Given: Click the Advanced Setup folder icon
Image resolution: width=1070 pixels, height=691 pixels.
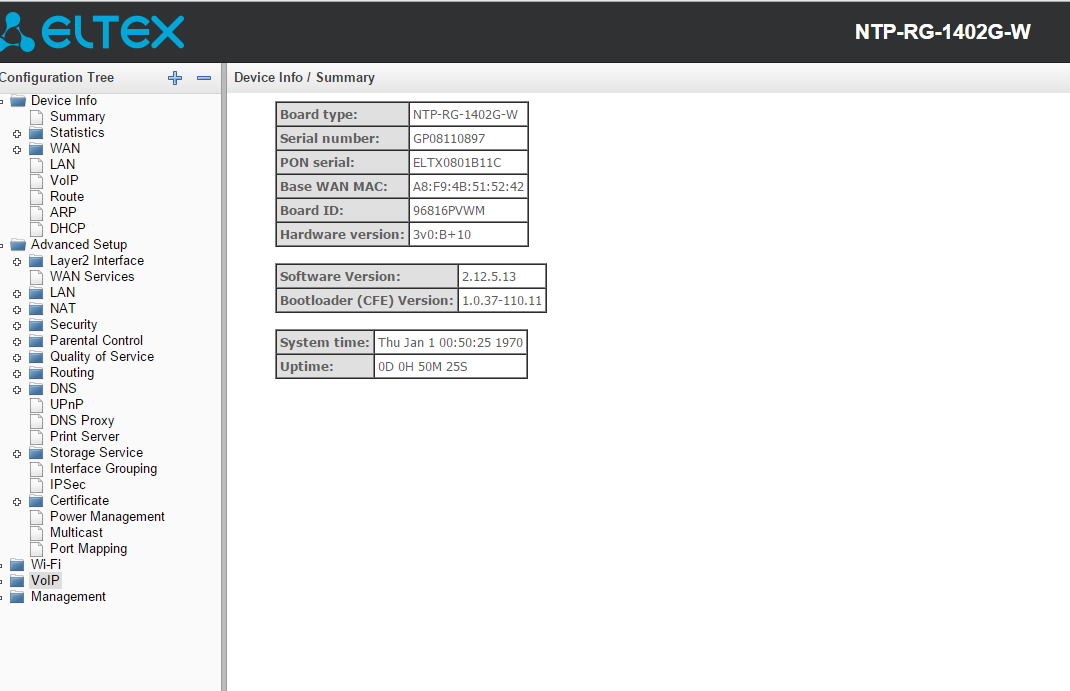Looking at the screenshot, I should click(17, 245).
